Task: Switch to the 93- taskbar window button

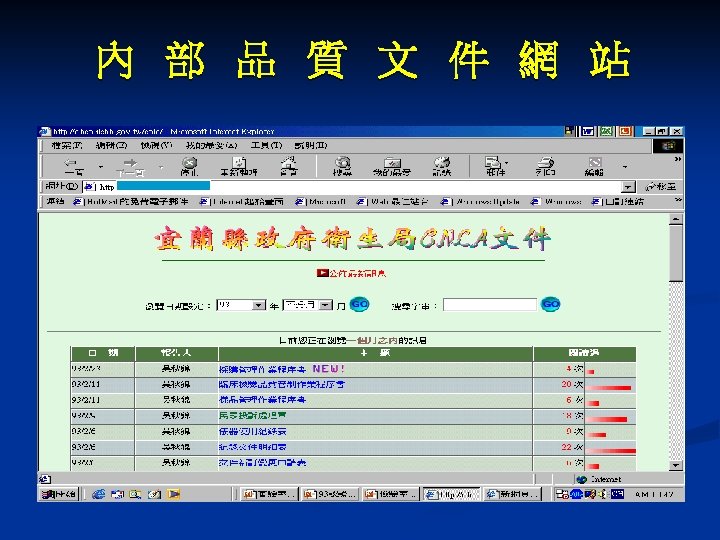Action: point(330,494)
